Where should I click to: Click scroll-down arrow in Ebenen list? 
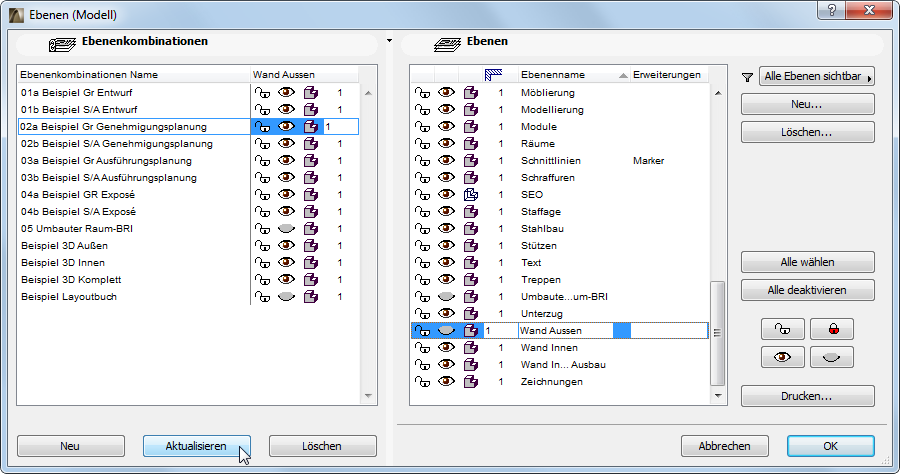pyautogui.click(x=718, y=396)
